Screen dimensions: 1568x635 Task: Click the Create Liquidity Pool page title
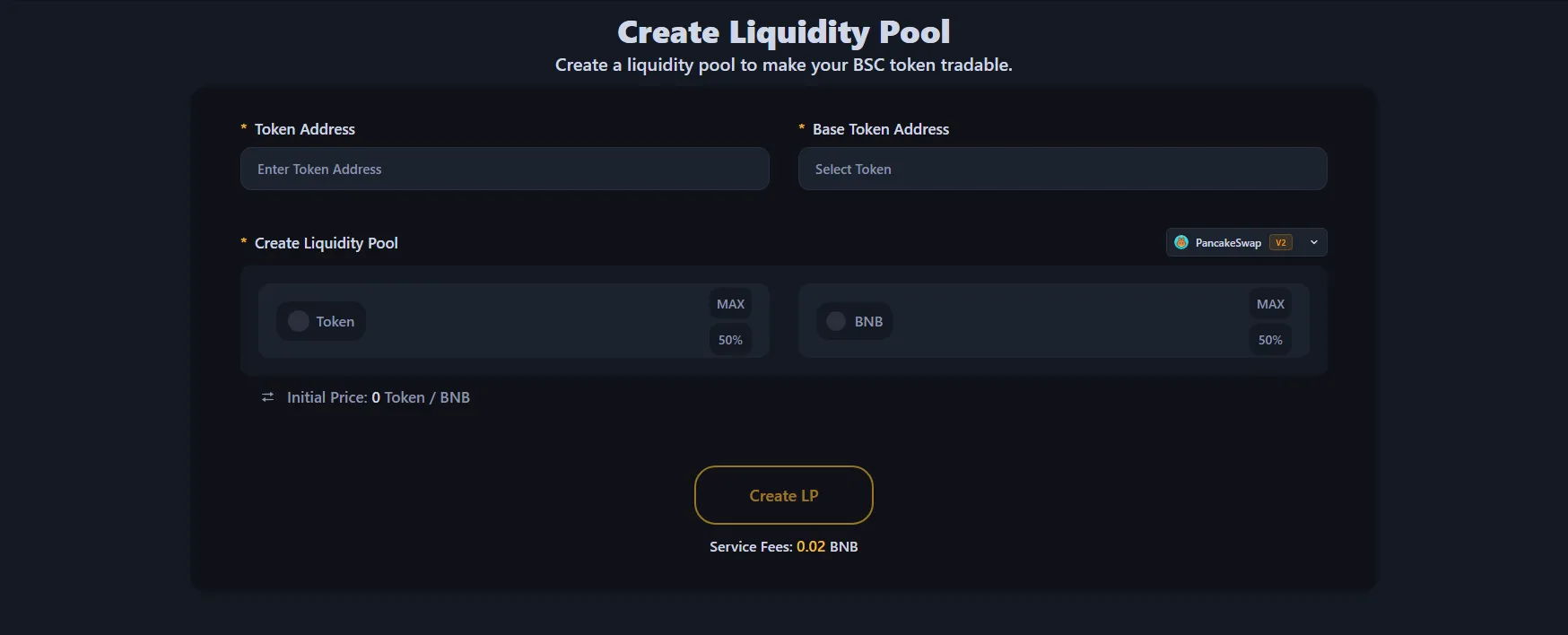coord(783,31)
